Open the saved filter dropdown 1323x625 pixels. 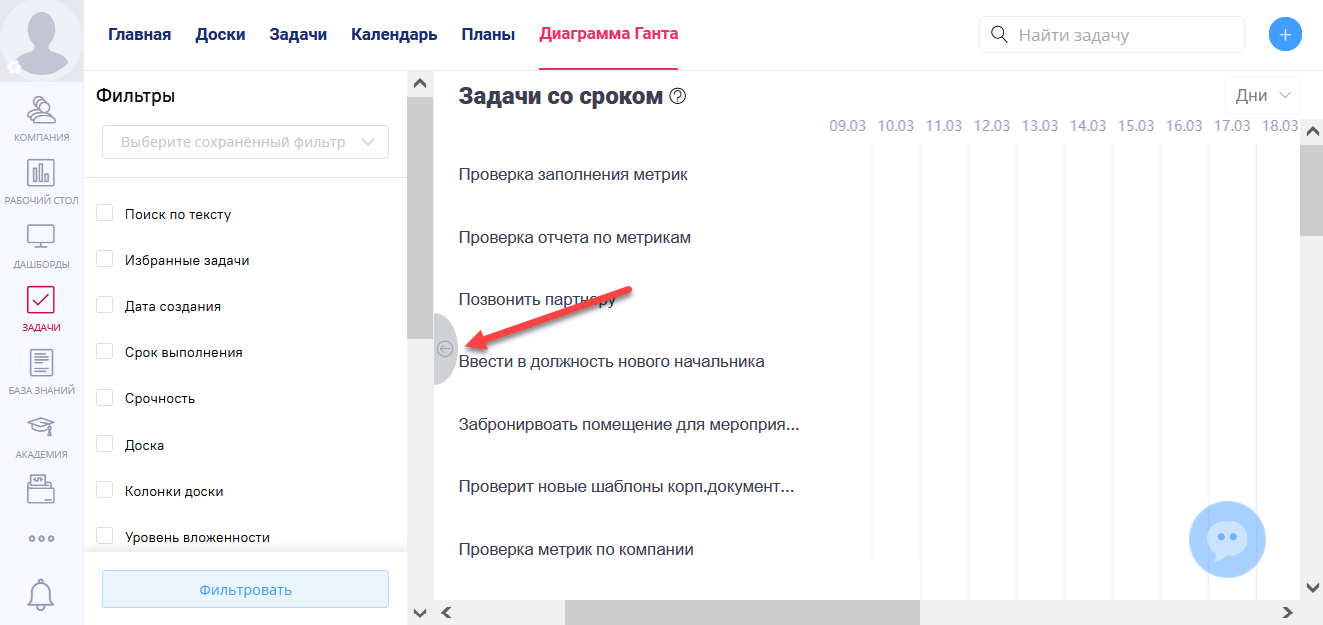244,141
